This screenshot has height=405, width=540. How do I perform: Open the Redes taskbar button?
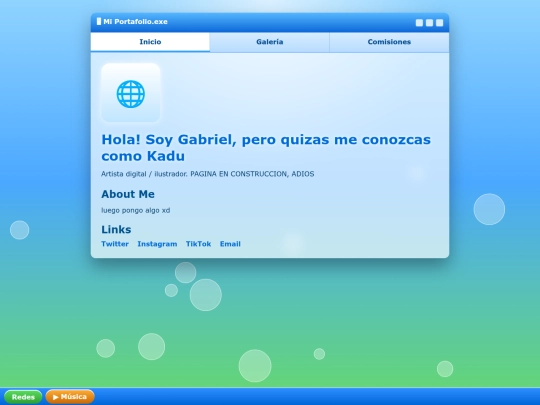click(x=23, y=397)
